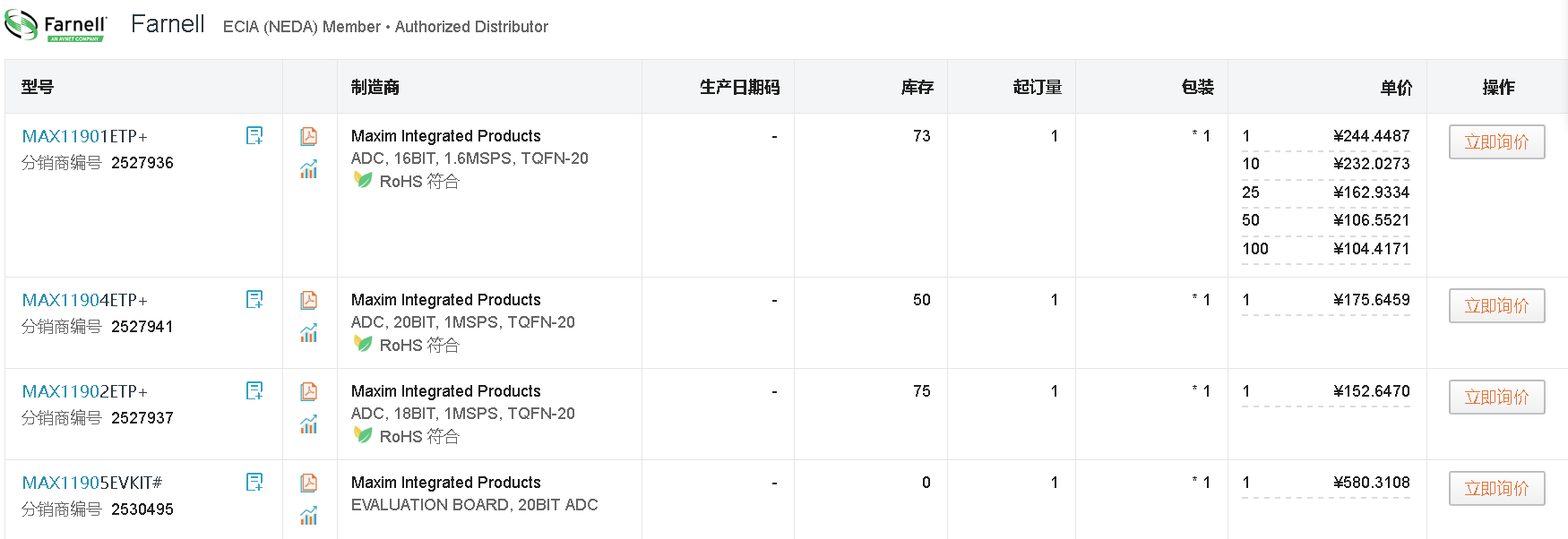Add MAX11902ETP+ to list icon
Viewport: 1568px width, 539px height.
pos(254,390)
